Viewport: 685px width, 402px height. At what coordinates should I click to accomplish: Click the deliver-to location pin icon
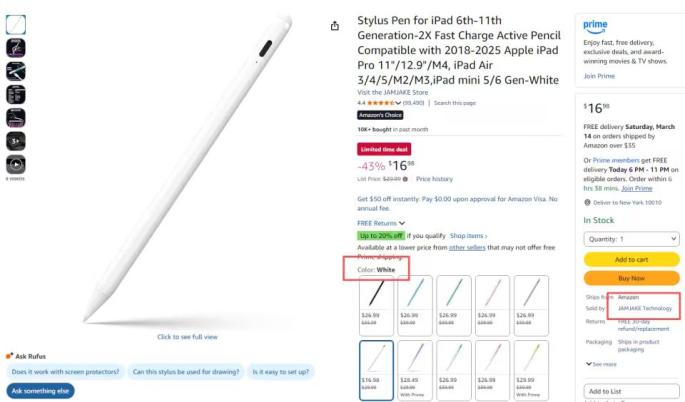(x=587, y=202)
